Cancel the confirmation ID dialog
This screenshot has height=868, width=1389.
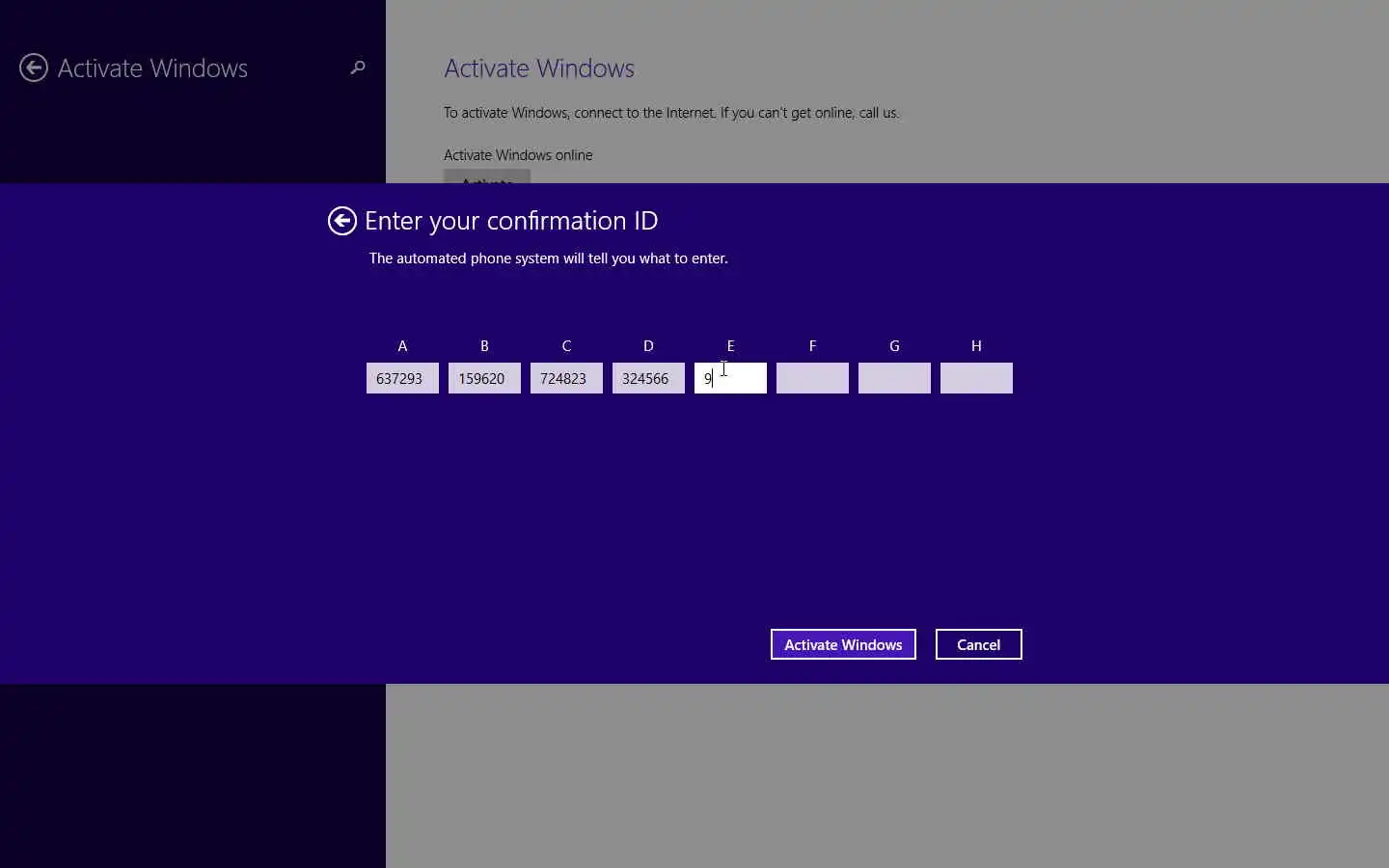pos(978,644)
